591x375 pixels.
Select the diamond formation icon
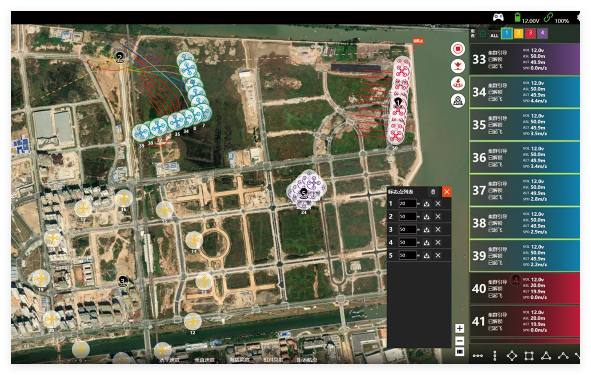(x=511, y=355)
